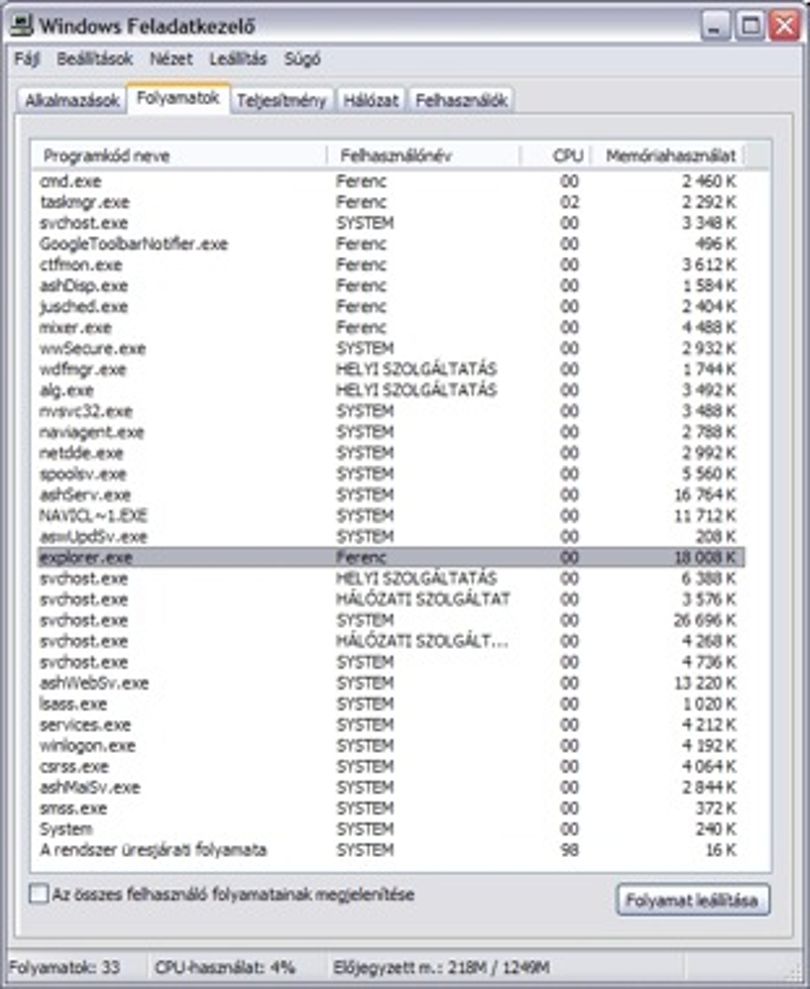Screen dimensions: 810x989
Task: Sort by CPU column header
Action: click(556, 156)
